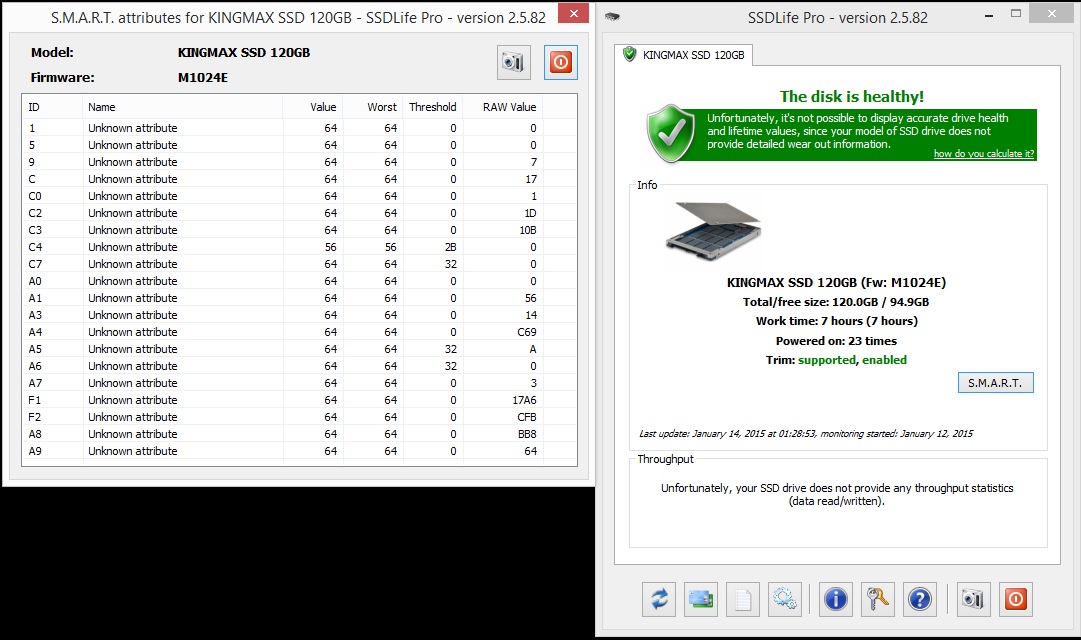Screen dimensions: 1081x640
Task: Sort by the Name column header
Action: pyautogui.click(x=183, y=107)
